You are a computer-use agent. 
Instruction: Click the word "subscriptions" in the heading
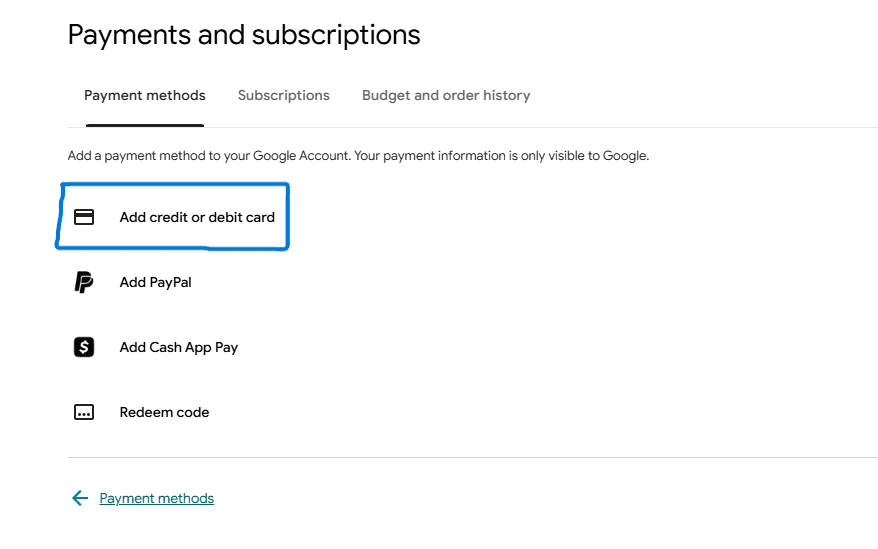(336, 35)
